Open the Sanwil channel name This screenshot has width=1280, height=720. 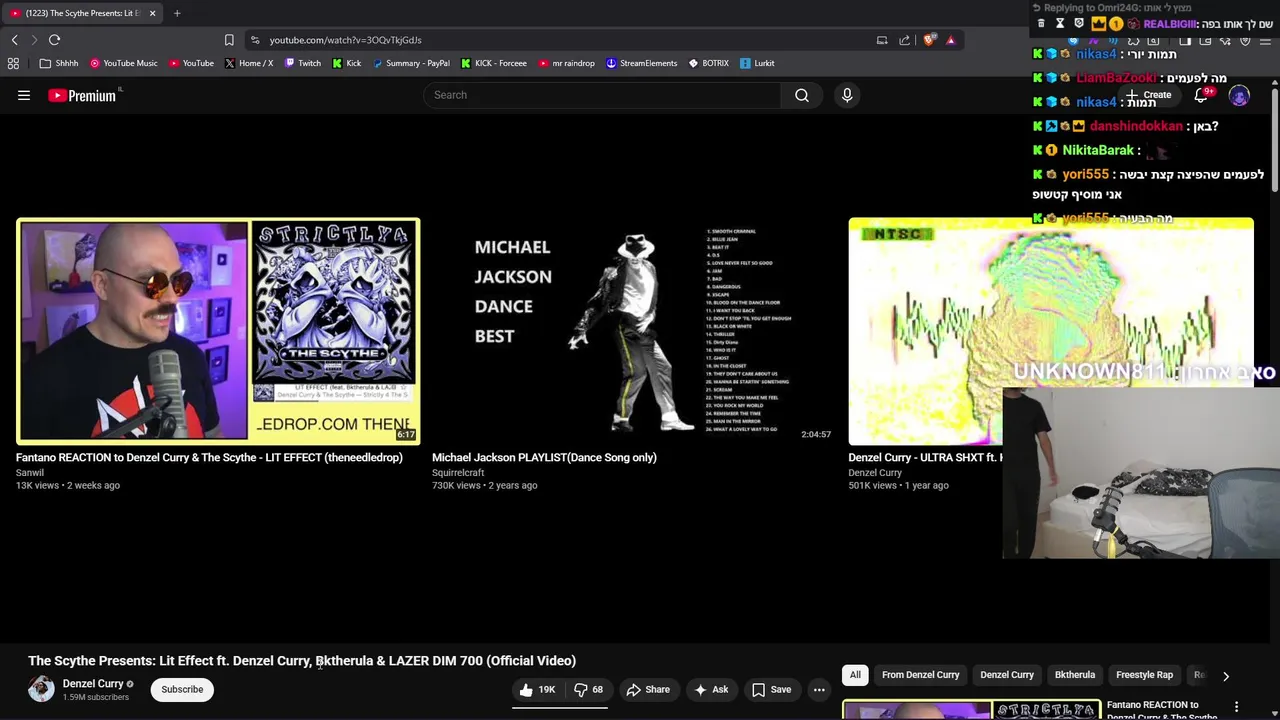tap(30, 472)
